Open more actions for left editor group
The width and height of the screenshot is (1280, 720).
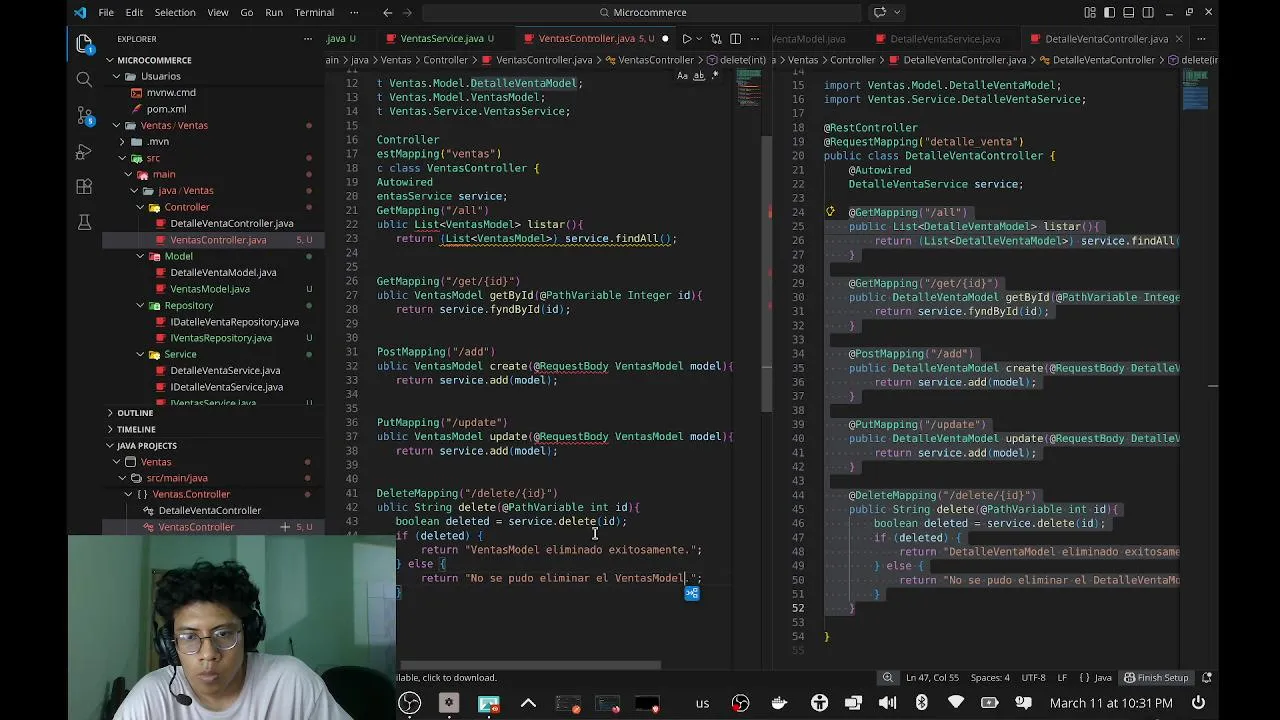click(755, 39)
